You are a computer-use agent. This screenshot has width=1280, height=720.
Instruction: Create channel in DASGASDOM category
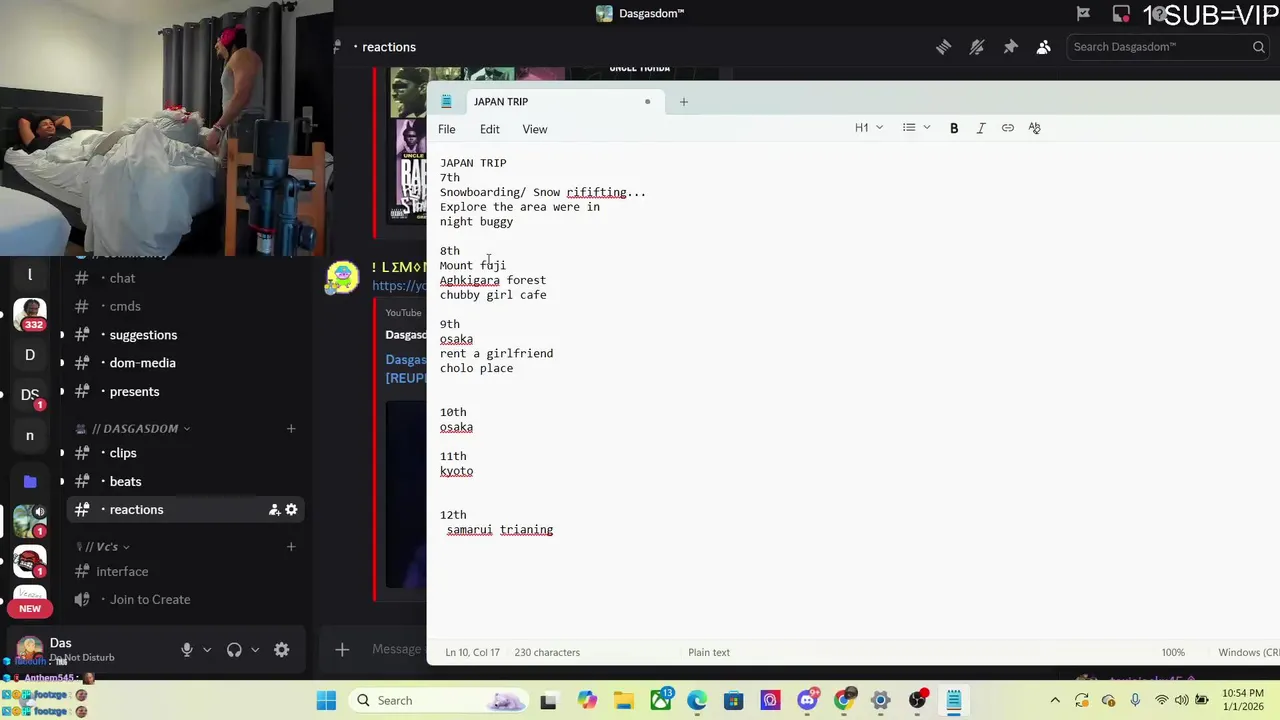pyautogui.click(x=291, y=428)
